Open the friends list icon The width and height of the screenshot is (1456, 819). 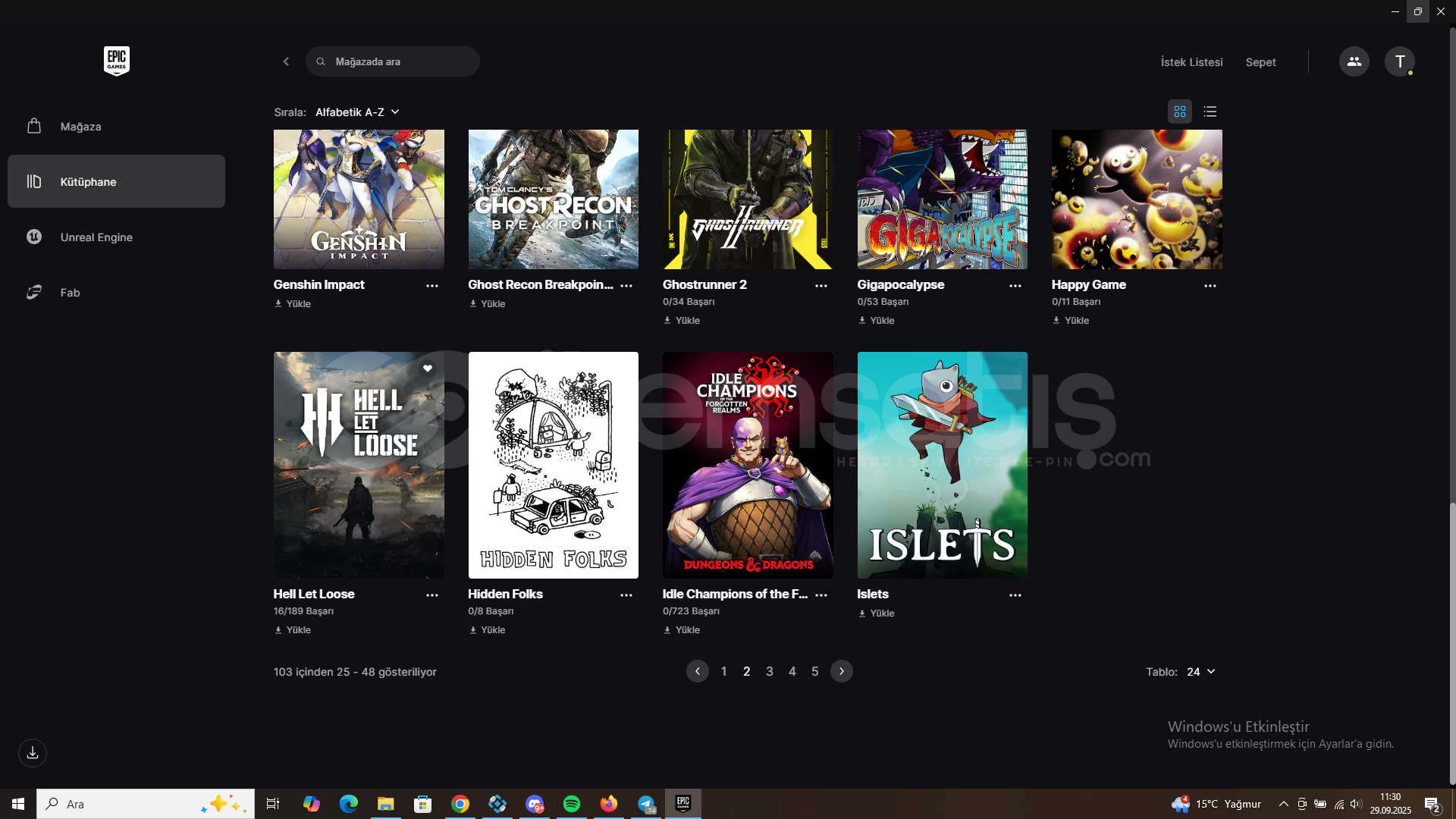tap(1354, 61)
